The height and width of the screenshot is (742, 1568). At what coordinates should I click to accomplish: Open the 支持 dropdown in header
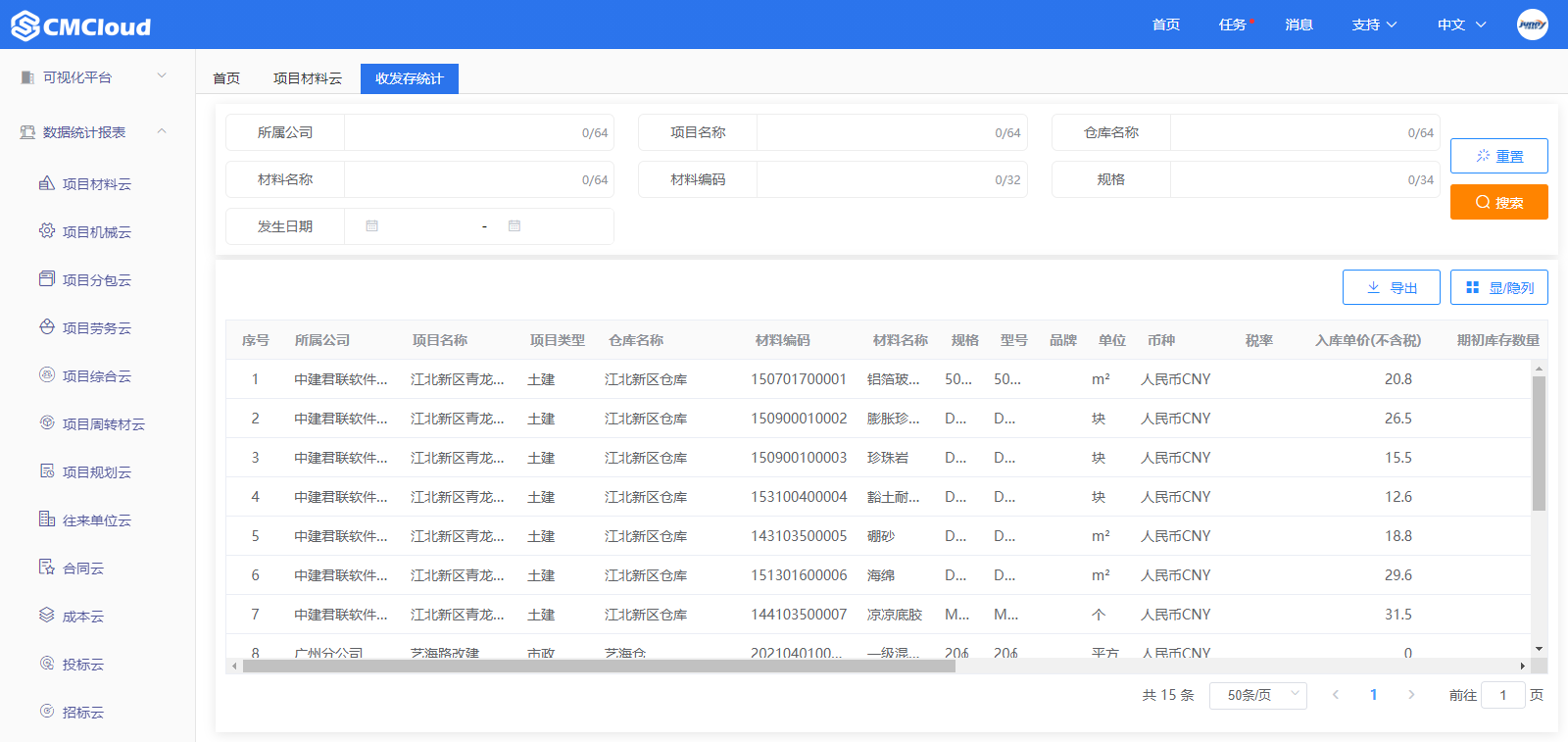[x=1374, y=25]
